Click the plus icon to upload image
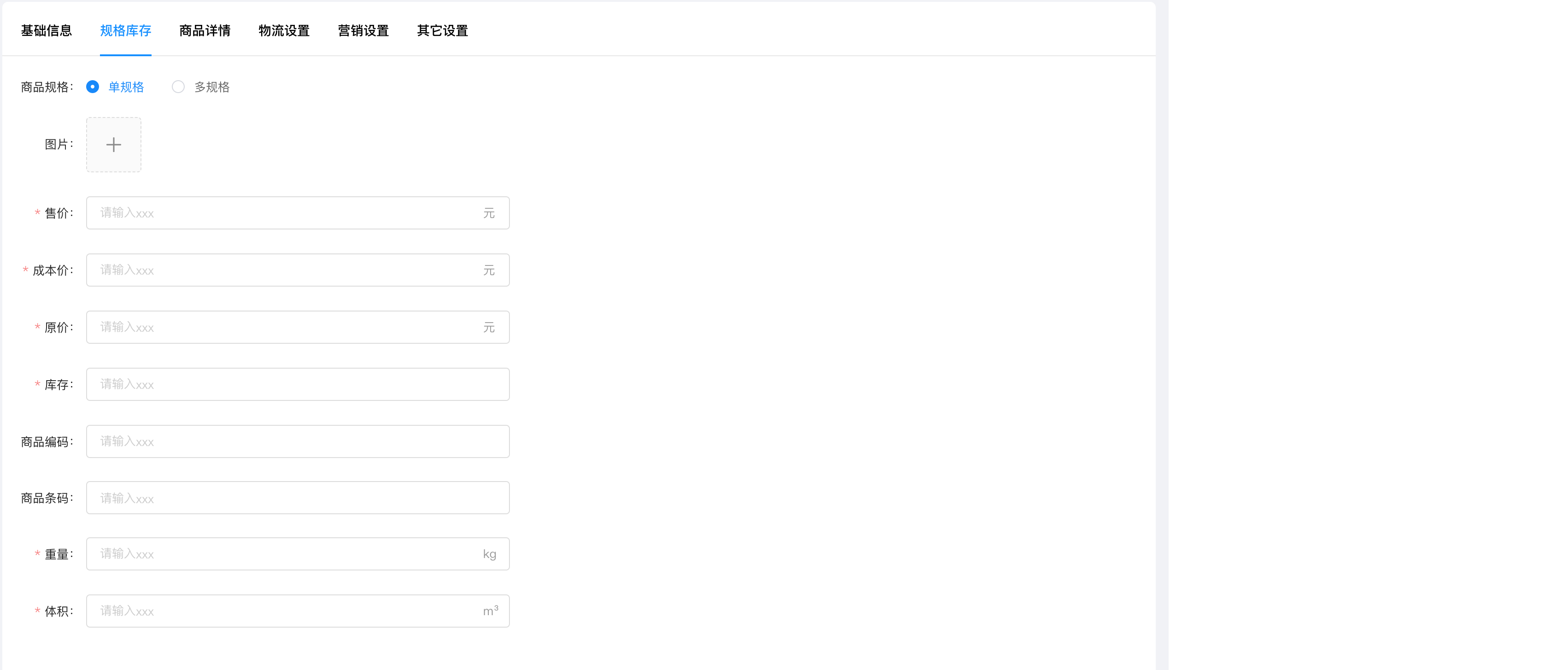The width and height of the screenshot is (1568, 670). click(x=114, y=145)
